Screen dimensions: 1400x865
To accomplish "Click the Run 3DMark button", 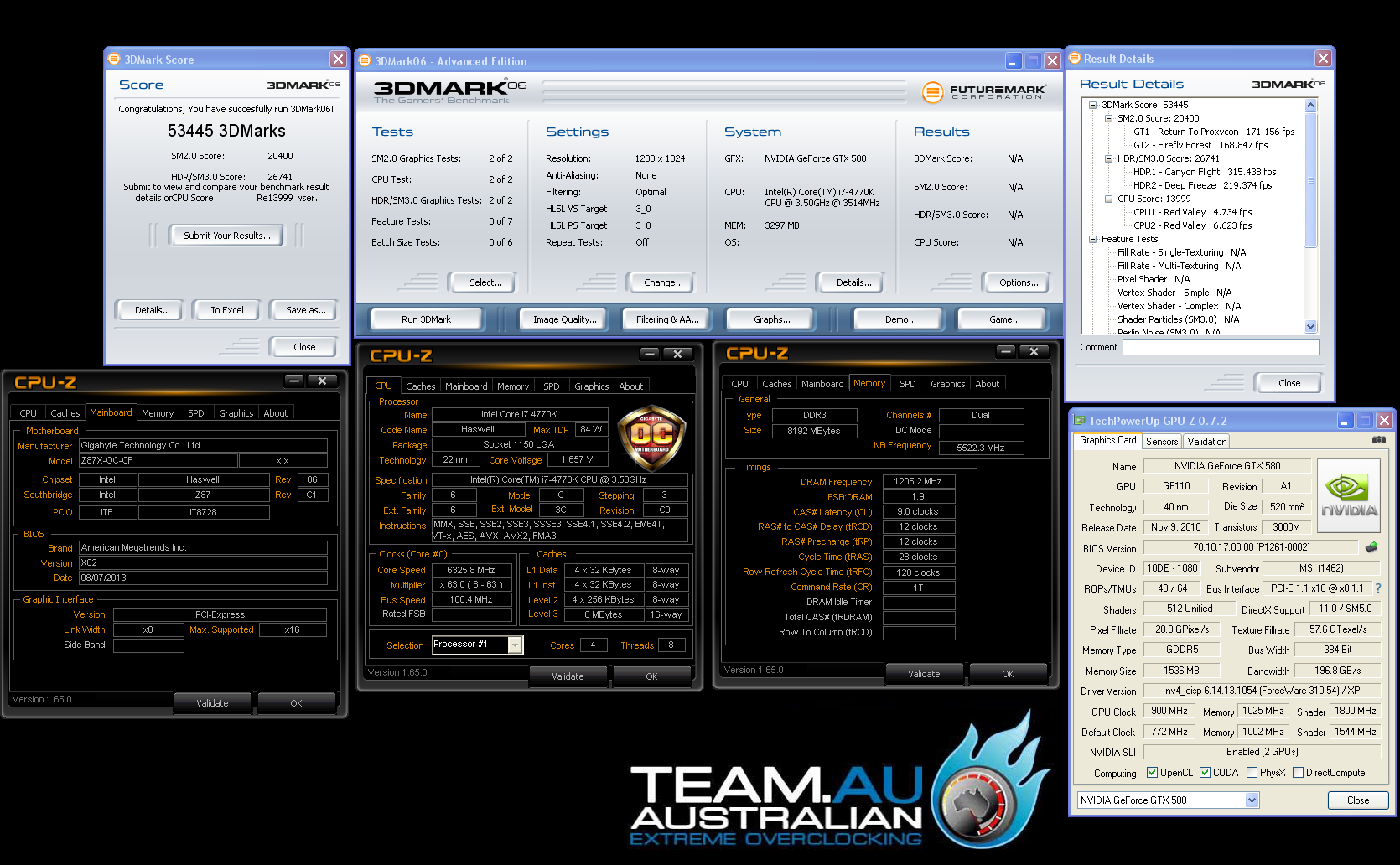I will 426,319.
